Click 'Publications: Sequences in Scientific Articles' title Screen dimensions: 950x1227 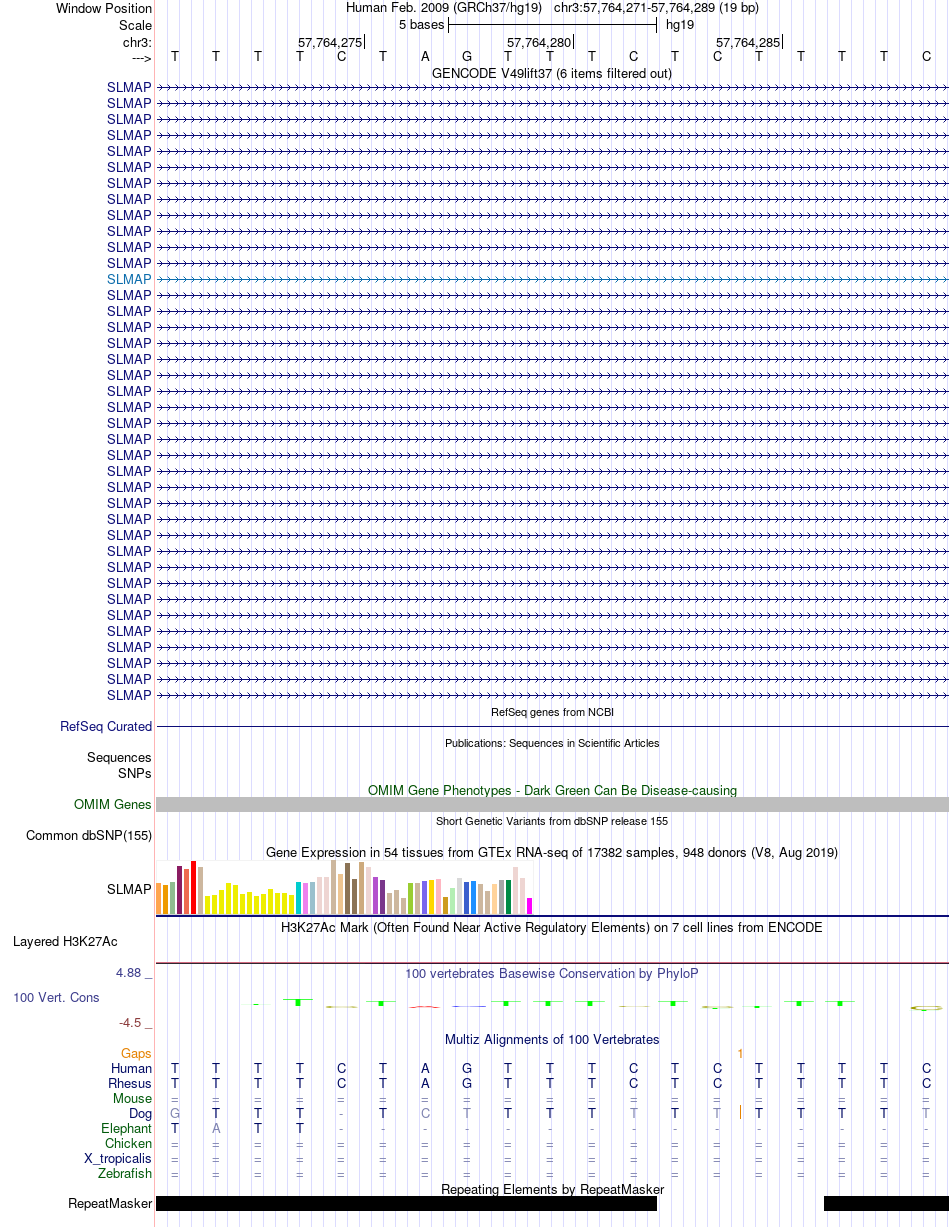coord(552,743)
